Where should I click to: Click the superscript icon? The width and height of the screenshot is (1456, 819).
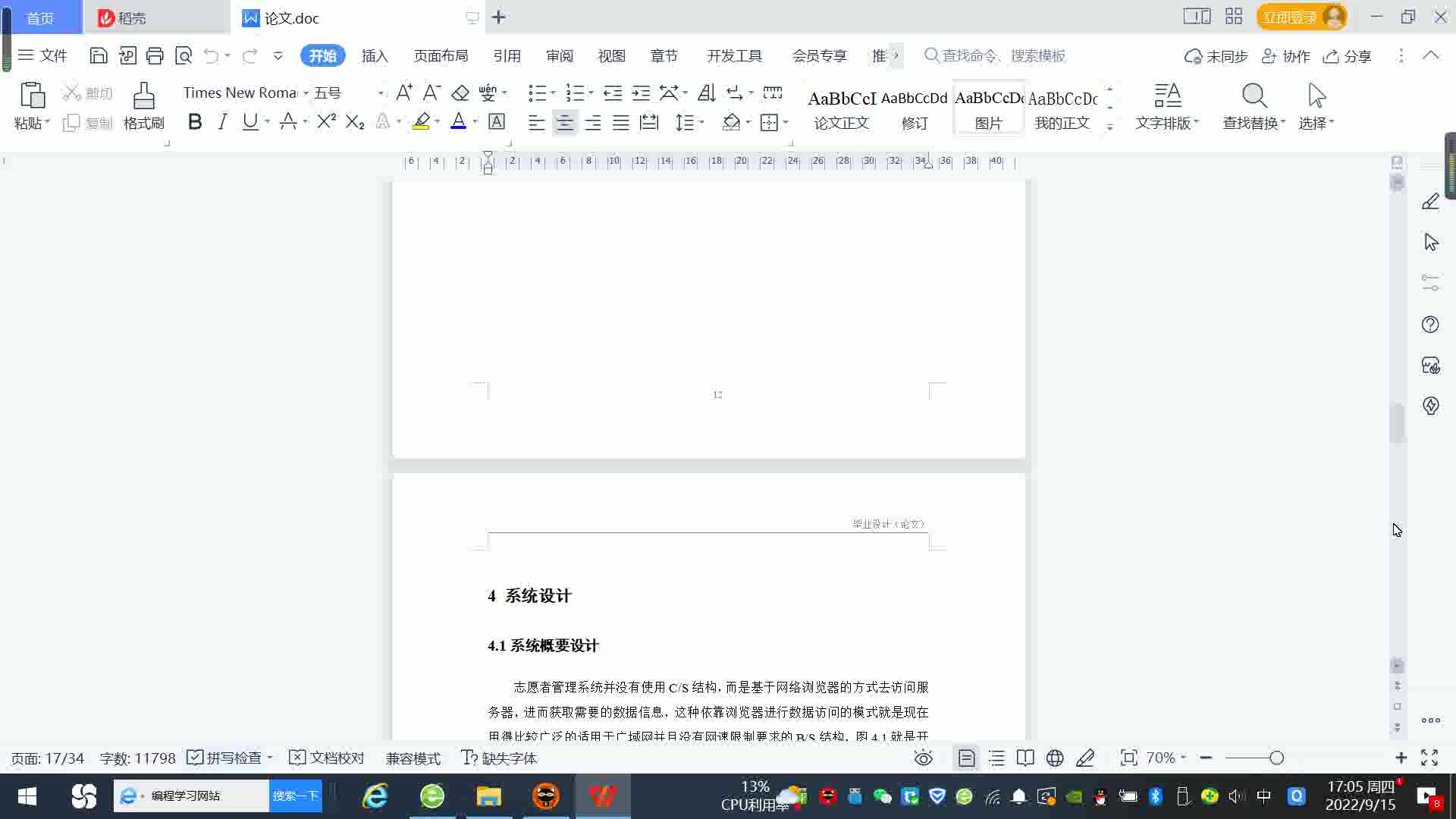tap(326, 122)
